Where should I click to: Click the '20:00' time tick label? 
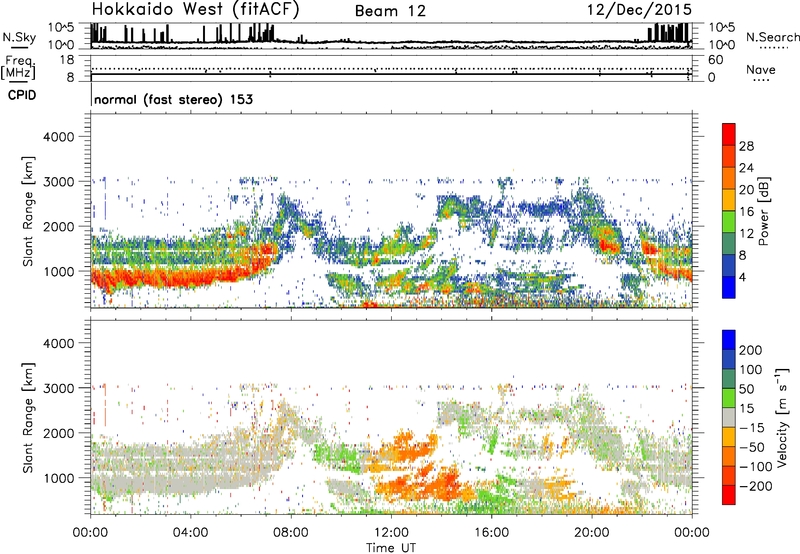pos(592,533)
